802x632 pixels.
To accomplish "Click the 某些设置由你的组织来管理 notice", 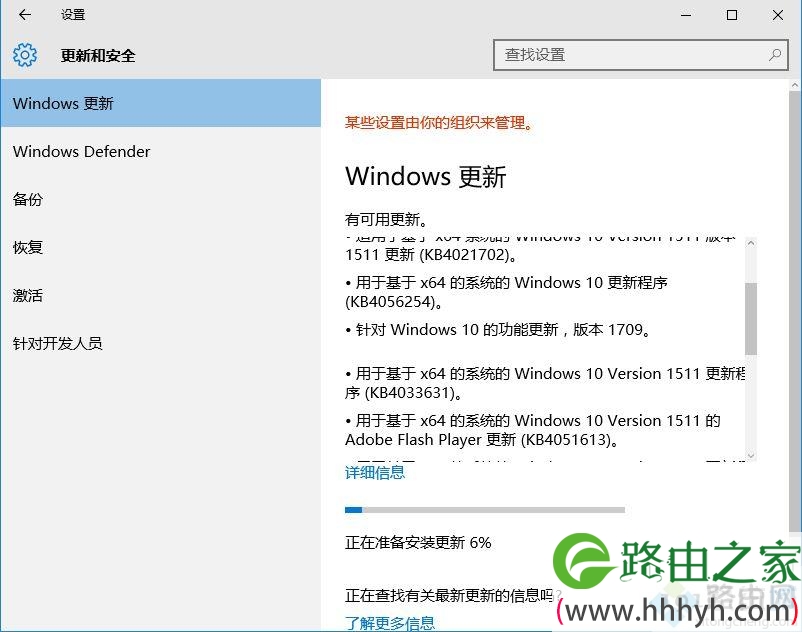I will (439, 123).
